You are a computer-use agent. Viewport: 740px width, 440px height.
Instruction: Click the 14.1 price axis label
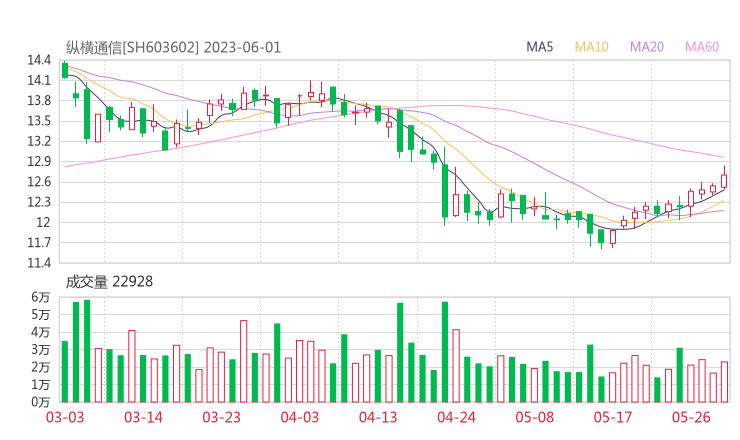(x=39, y=80)
